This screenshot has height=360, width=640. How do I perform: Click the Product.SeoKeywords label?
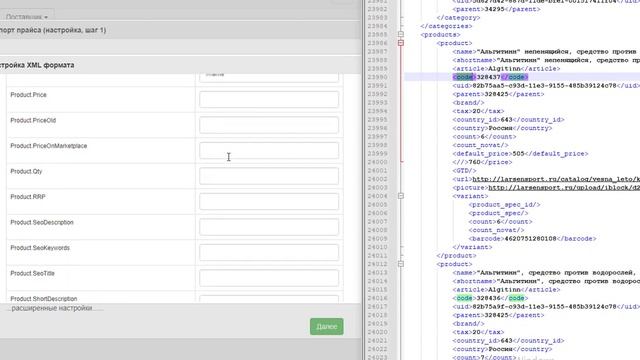(40, 248)
